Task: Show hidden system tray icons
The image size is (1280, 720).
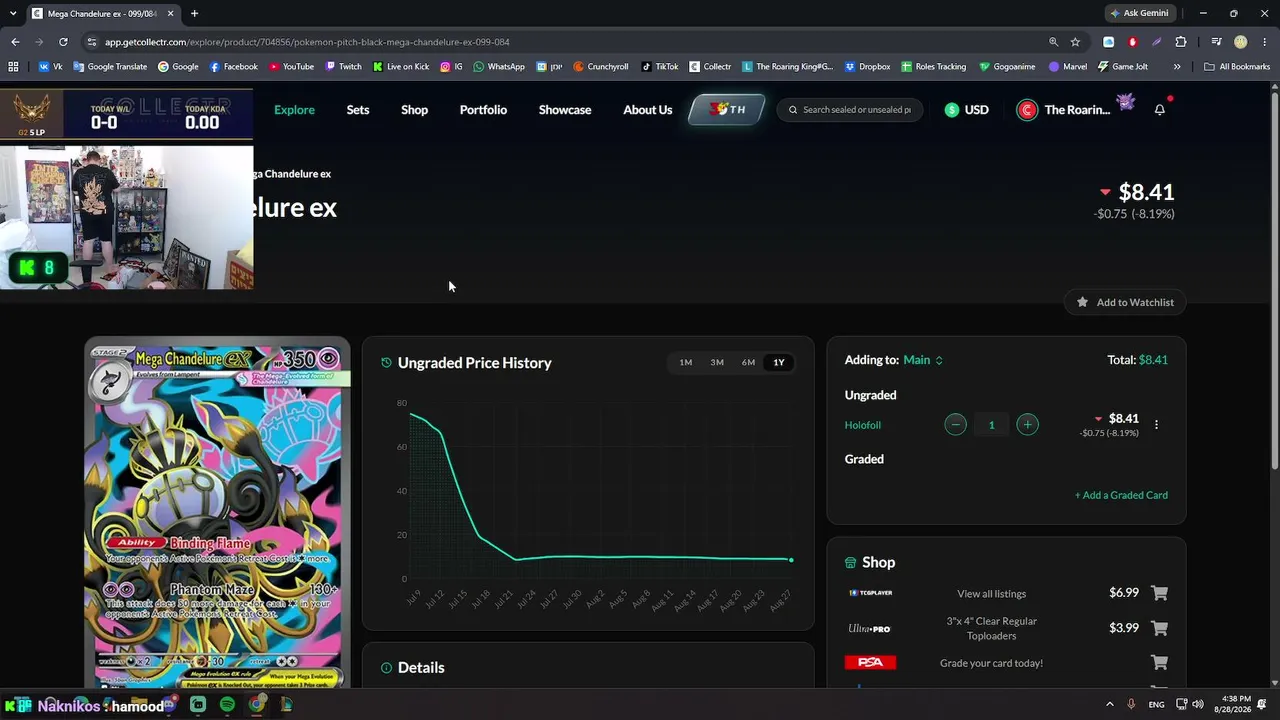Action: point(1109,705)
